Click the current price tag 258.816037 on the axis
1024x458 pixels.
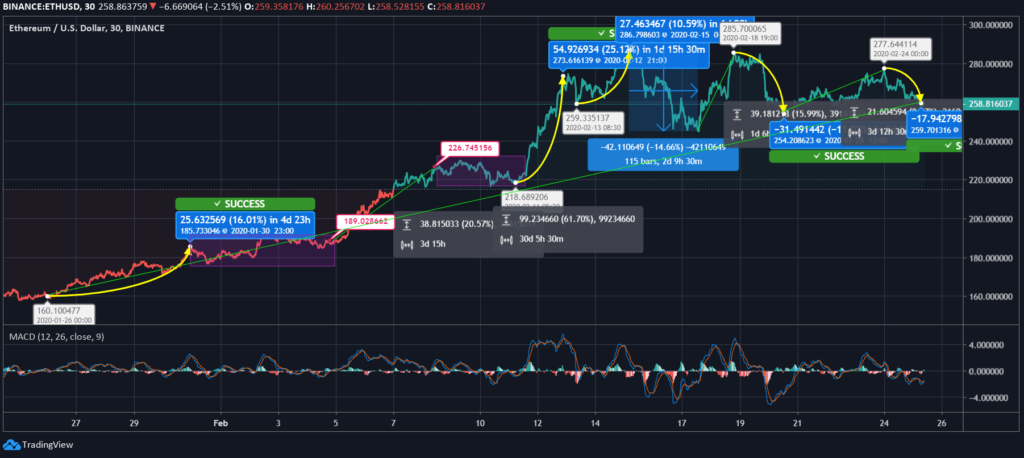pyautogui.click(x=991, y=103)
